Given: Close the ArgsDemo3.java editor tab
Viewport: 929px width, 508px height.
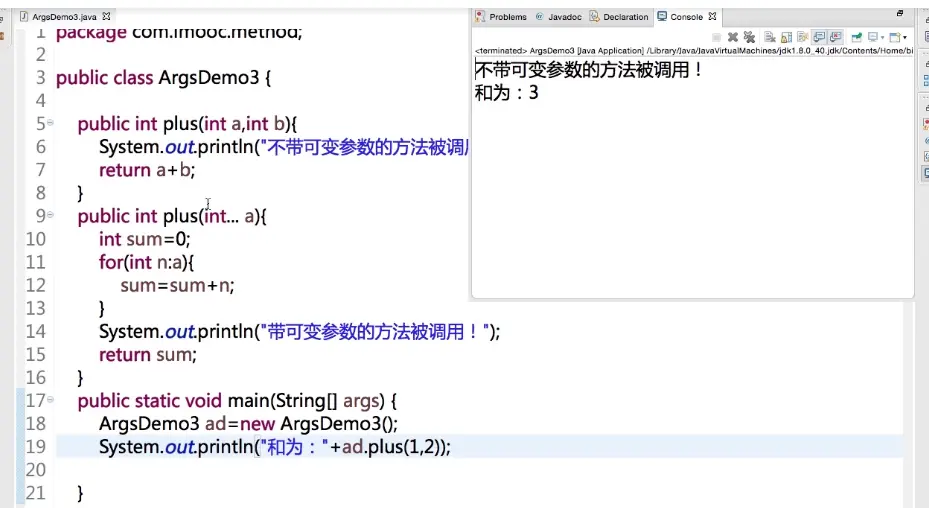Looking at the screenshot, I should click(x=106, y=16).
